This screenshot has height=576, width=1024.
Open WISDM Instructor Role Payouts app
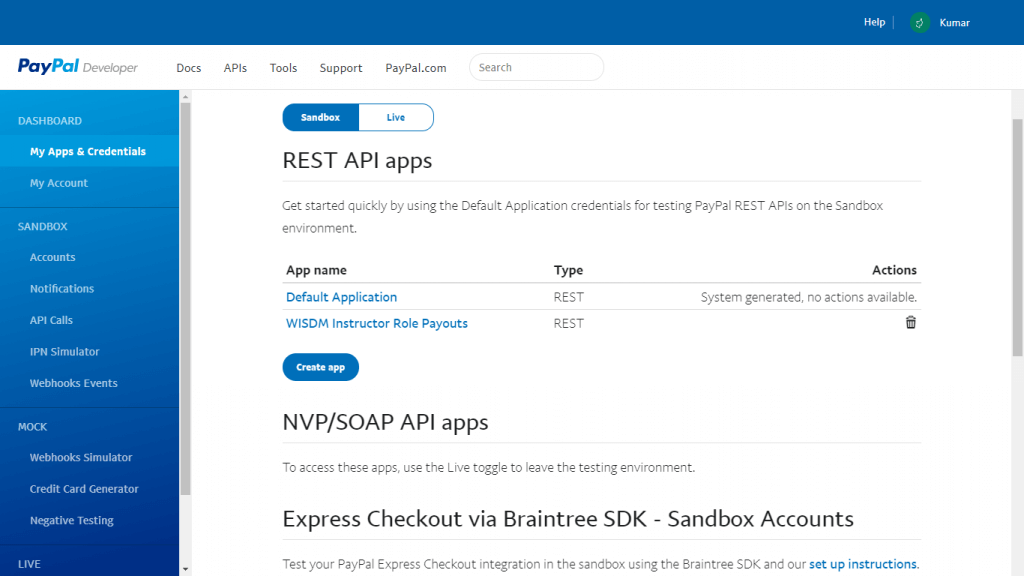coord(376,322)
